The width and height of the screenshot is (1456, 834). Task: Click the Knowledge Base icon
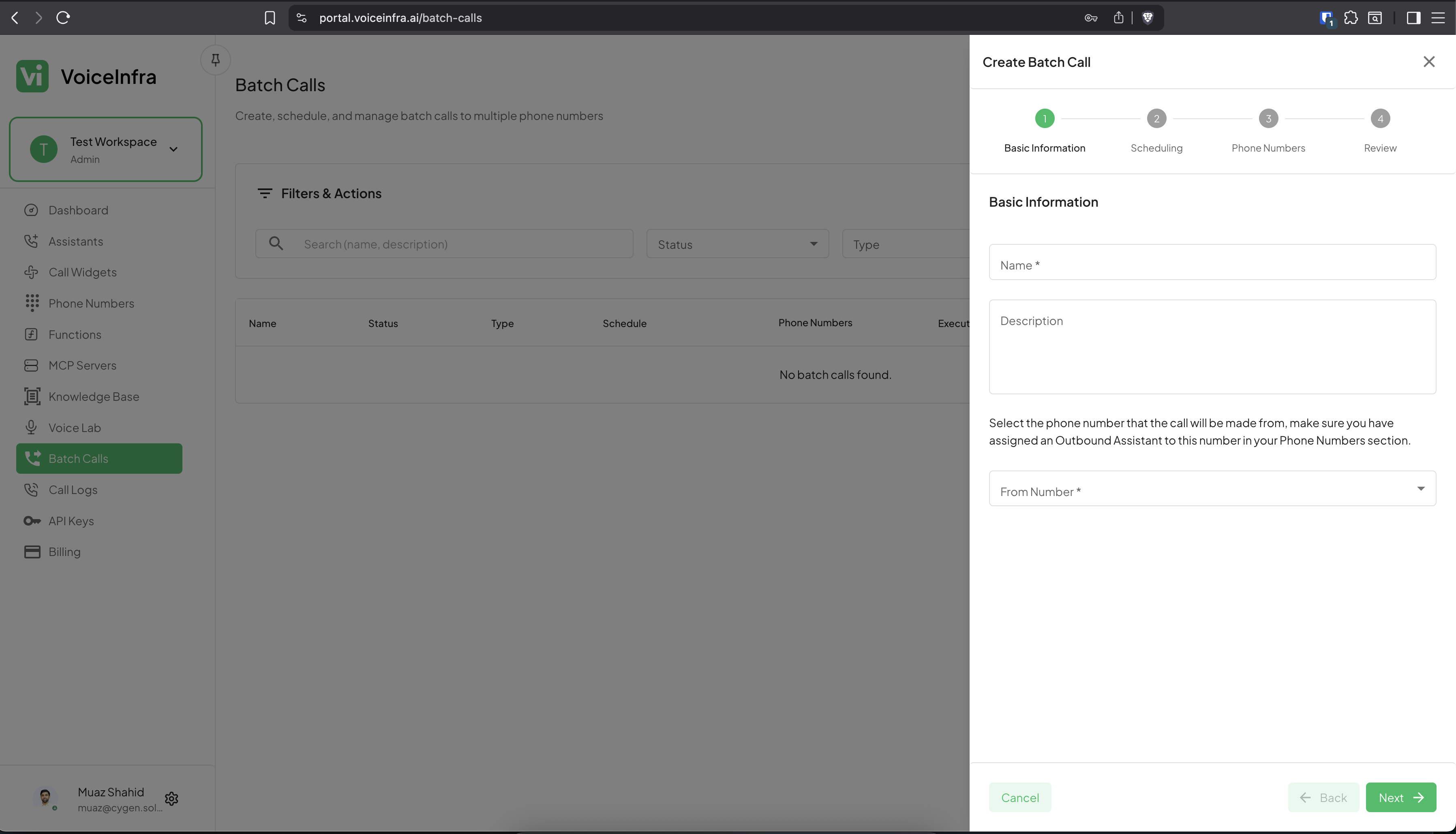[32, 396]
